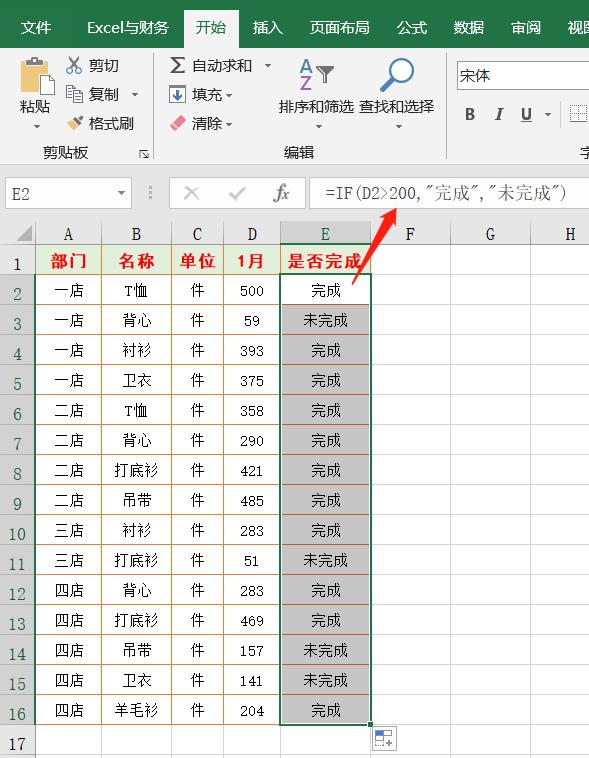Toggle Italic formatting

point(499,115)
